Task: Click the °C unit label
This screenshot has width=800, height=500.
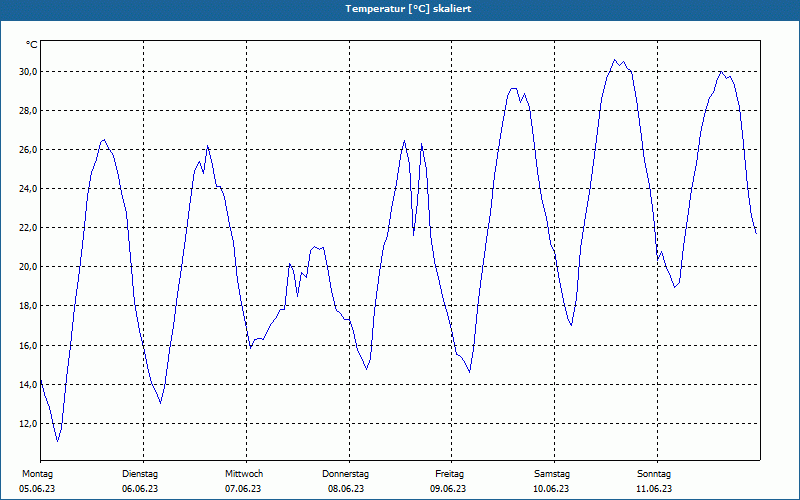Action: coord(32,45)
